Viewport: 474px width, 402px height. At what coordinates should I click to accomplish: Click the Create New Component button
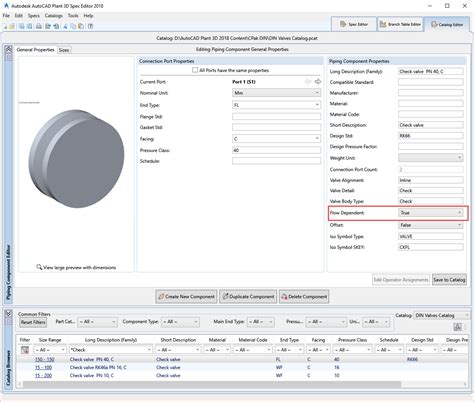coord(186,296)
